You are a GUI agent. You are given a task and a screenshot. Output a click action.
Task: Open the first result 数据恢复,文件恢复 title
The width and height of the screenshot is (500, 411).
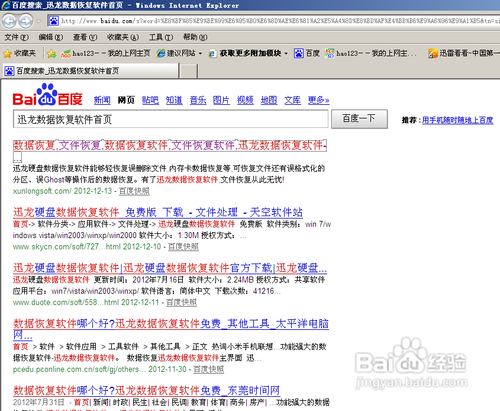pyautogui.click(x=170, y=145)
